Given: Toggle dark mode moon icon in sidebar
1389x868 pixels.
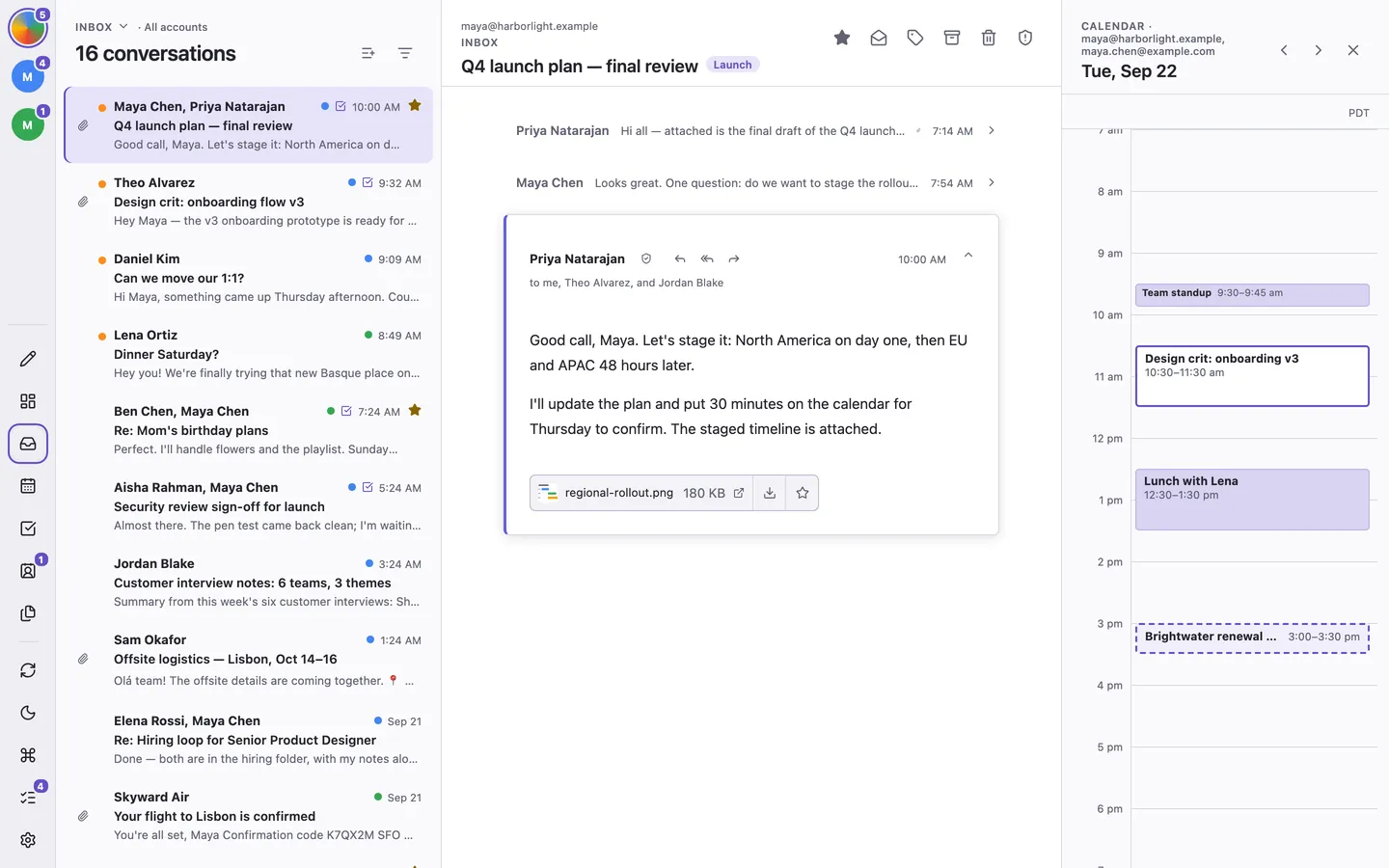Looking at the screenshot, I should click(28, 713).
